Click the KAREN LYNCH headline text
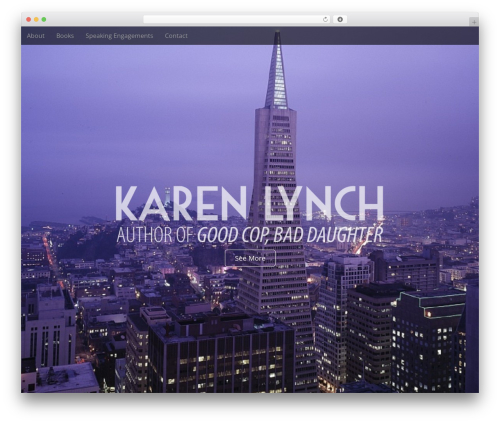500x423 pixels. (x=250, y=203)
